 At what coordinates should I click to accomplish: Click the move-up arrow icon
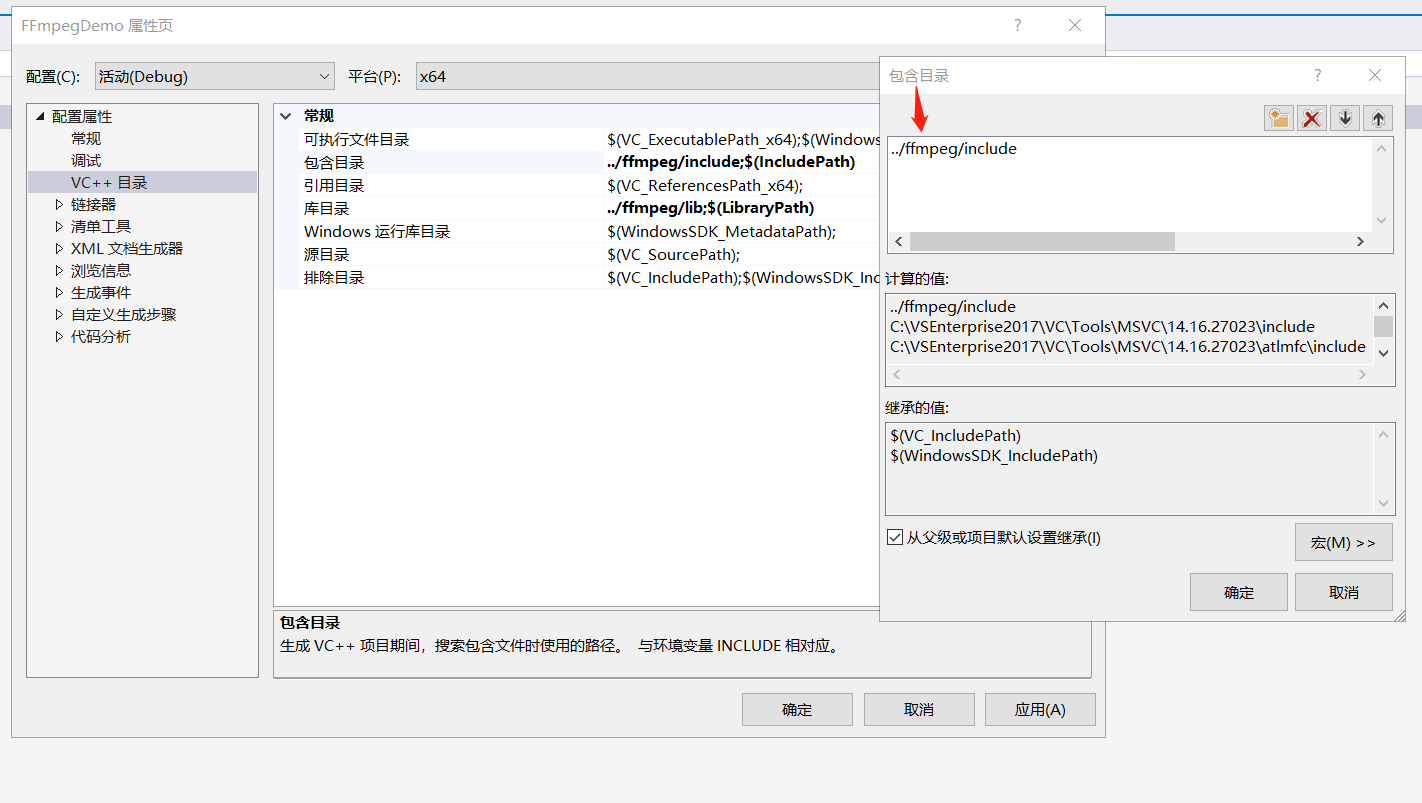1377,117
